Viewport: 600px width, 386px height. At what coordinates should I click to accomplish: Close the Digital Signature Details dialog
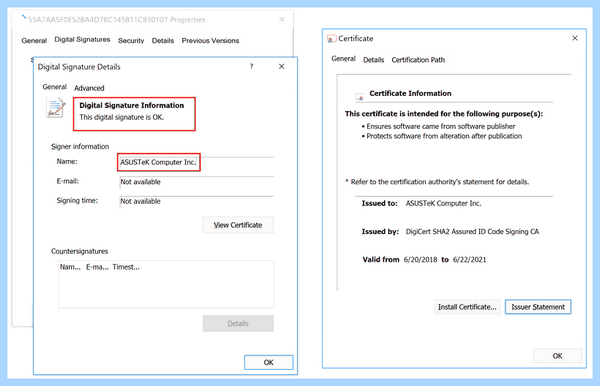coord(282,67)
